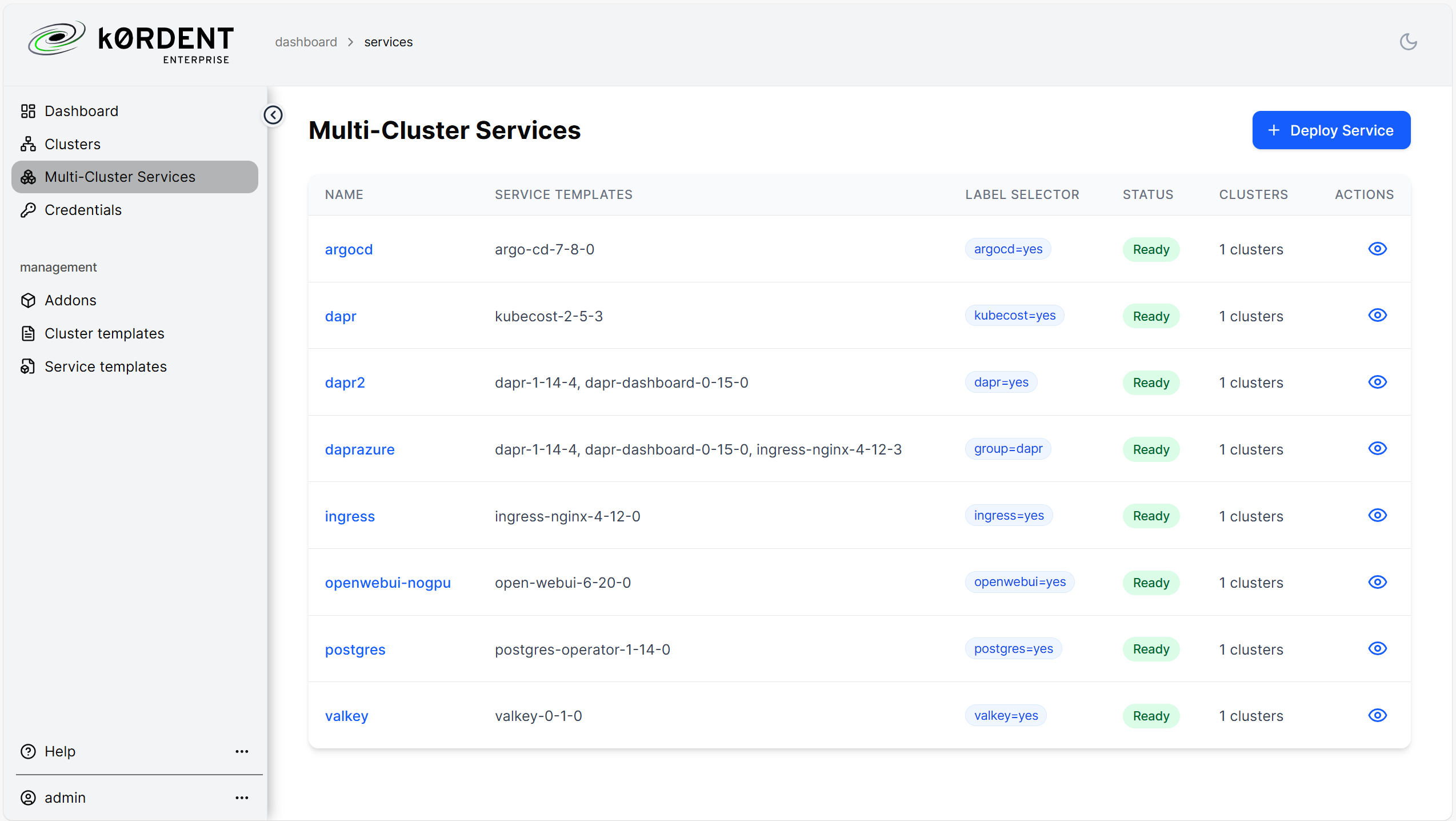Screen dimensions: 1456x821
Task: Click the dashboard breadcrumb link
Action: click(x=306, y=42)
